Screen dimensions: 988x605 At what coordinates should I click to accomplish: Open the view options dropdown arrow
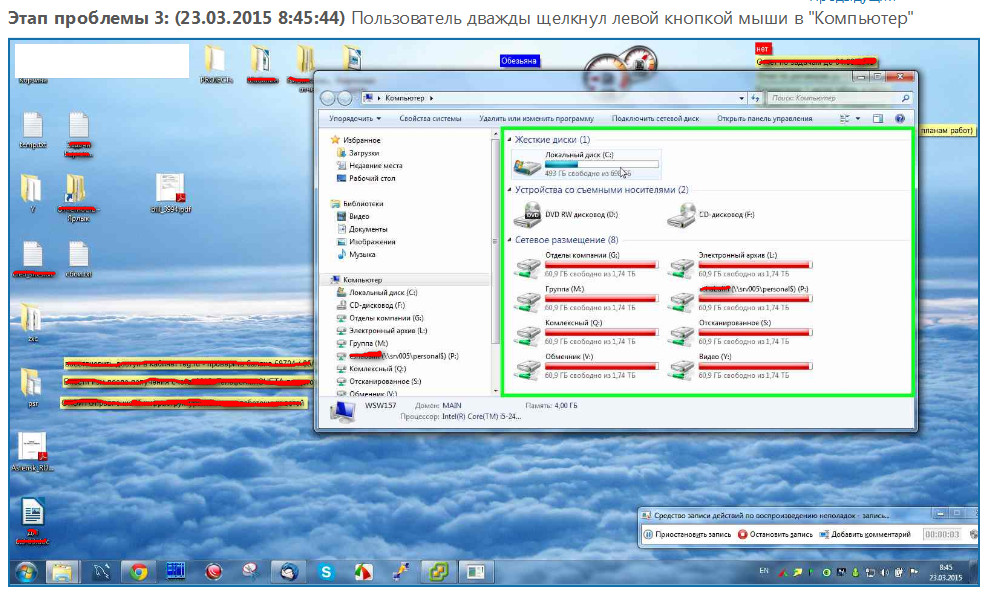858,118
